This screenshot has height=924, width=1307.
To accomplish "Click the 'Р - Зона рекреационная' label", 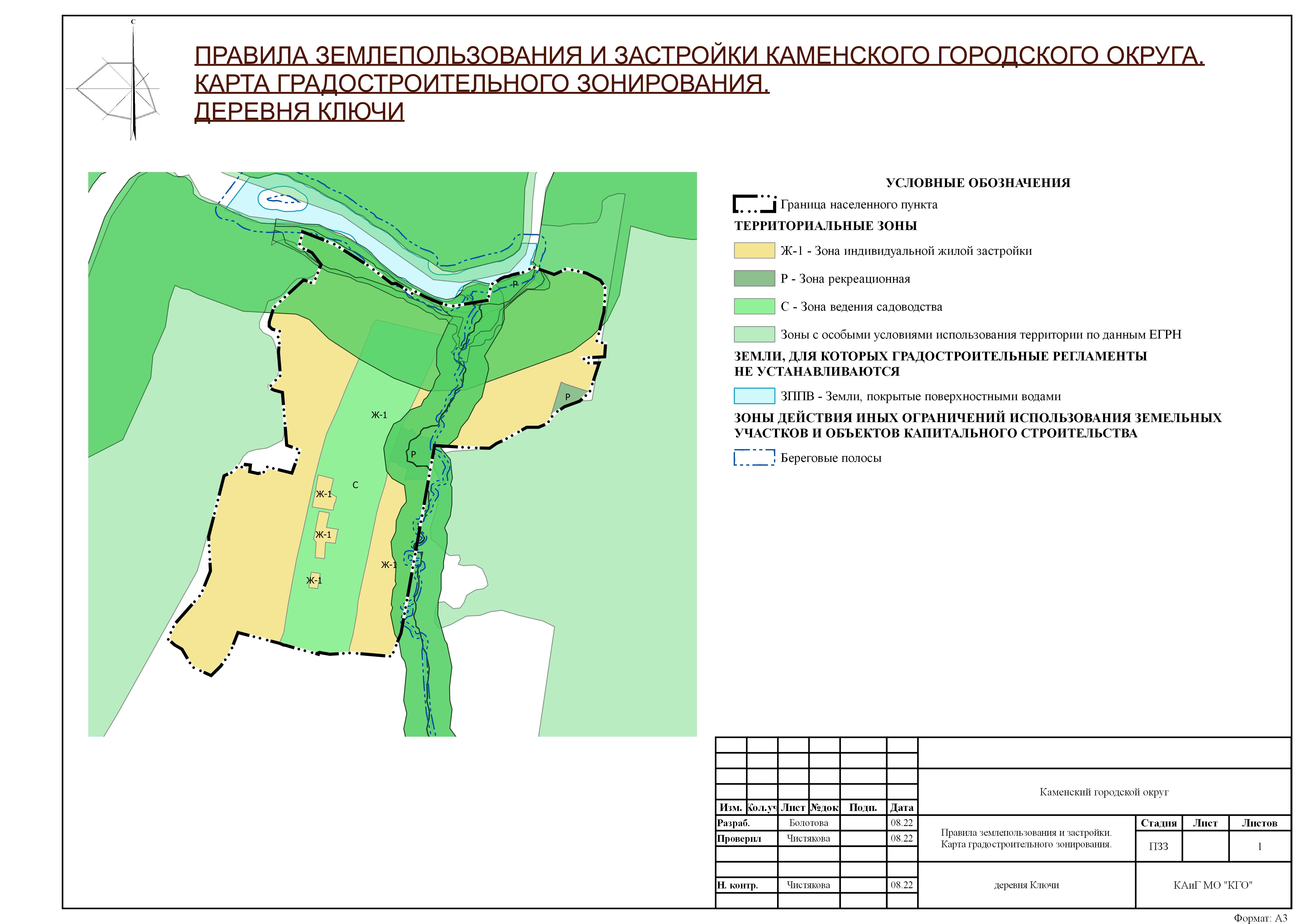I will [845, 279].
